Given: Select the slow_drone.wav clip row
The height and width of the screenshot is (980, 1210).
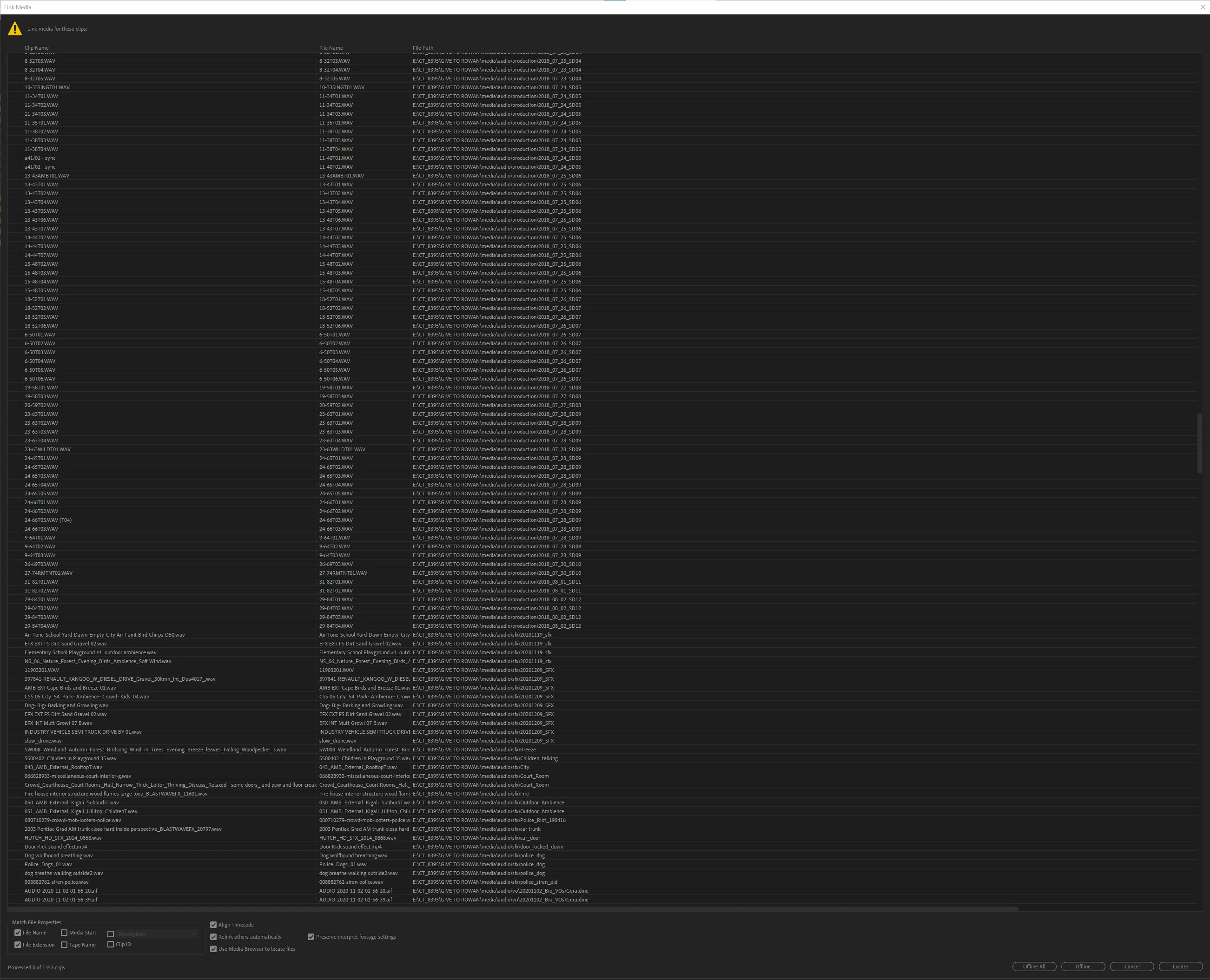Looking at the screenshot, I should (x=44, y=741).
